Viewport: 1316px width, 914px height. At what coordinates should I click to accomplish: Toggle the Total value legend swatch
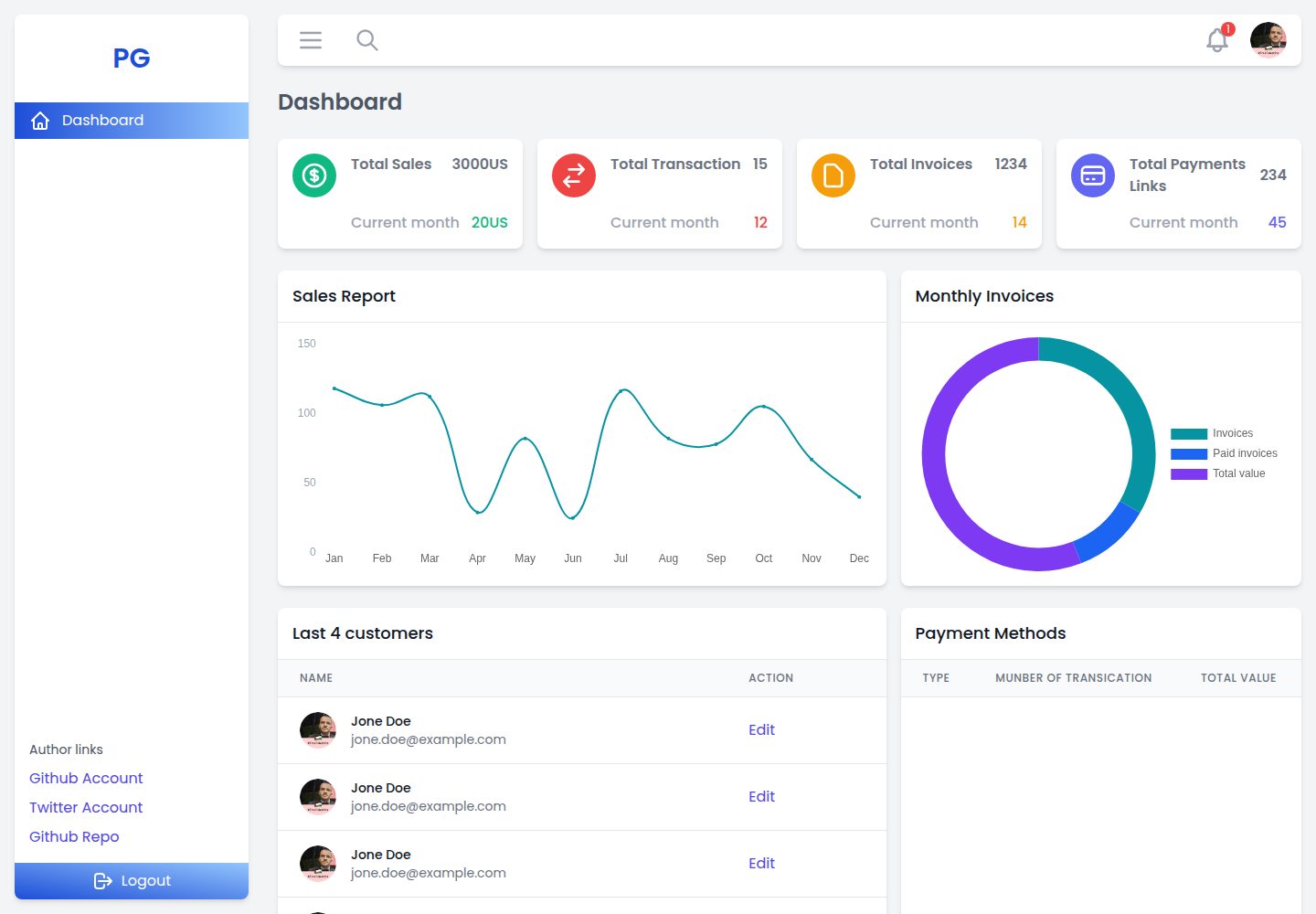coord(1189,473)
